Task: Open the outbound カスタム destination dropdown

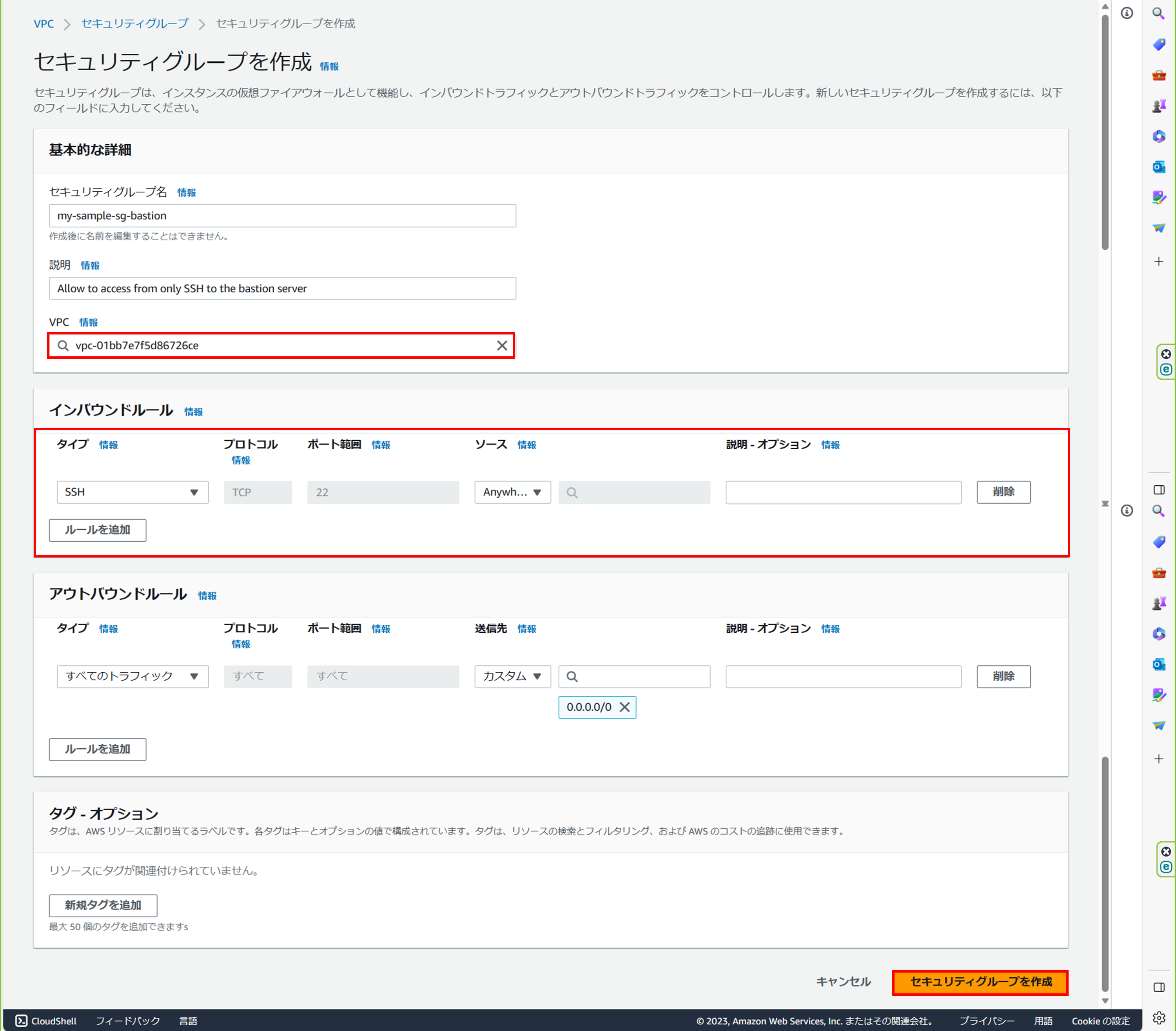Action: 512,677
